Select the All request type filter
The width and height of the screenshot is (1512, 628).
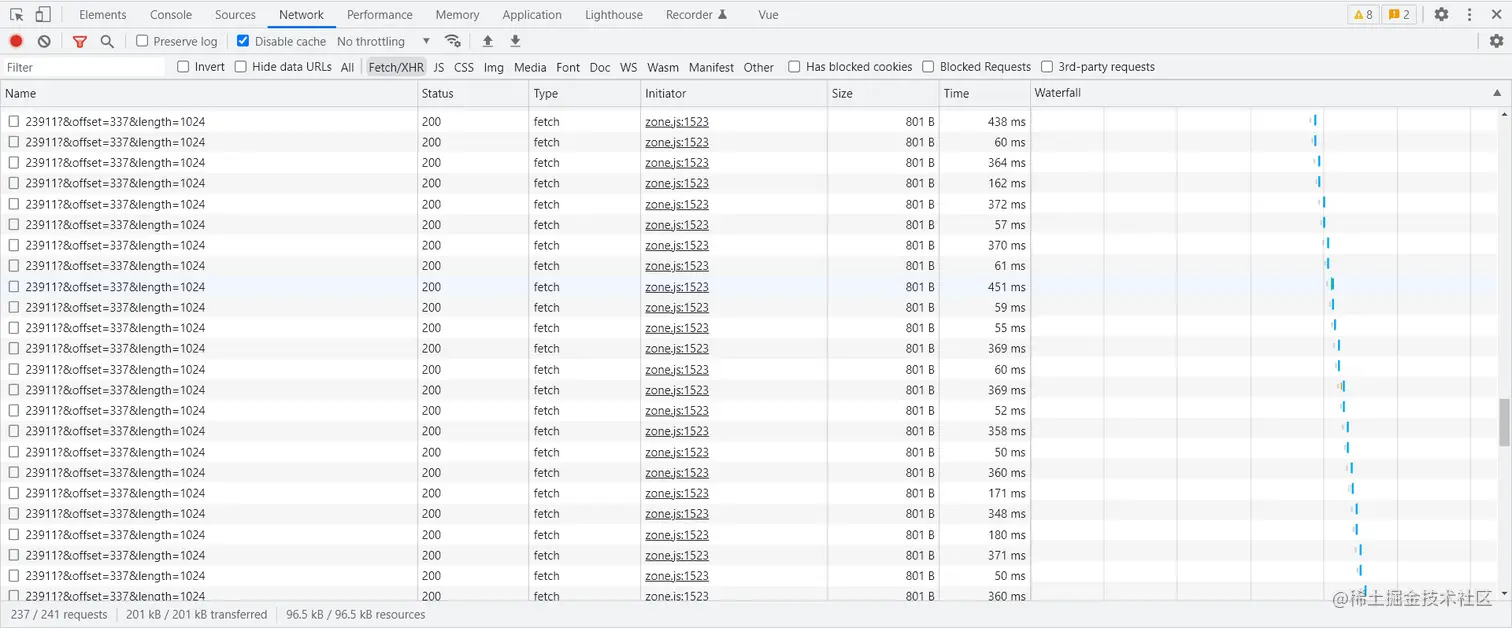347,67
